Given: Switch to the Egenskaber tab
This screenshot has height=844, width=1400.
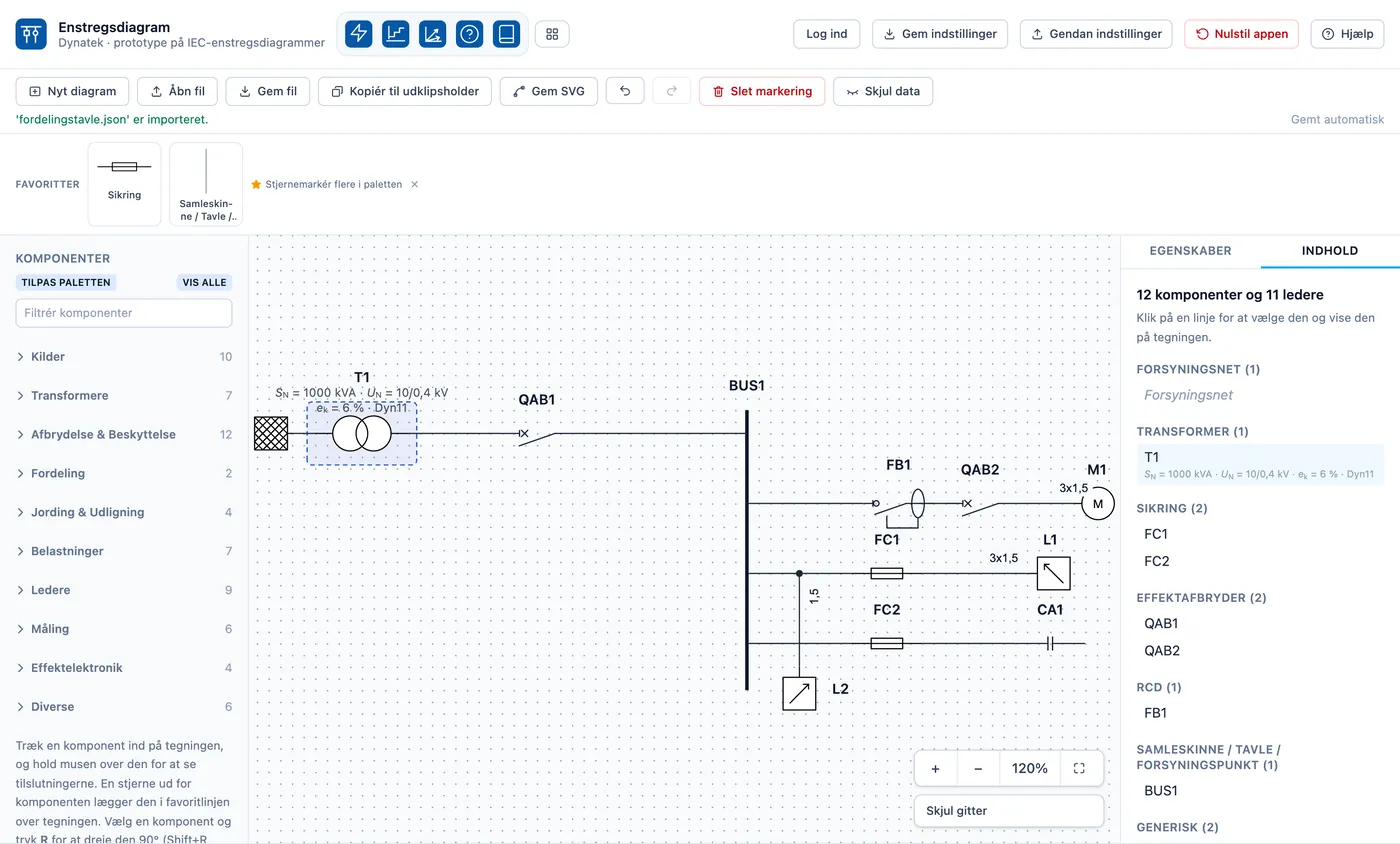Looking at the screenshot, I should point(1190,251).
